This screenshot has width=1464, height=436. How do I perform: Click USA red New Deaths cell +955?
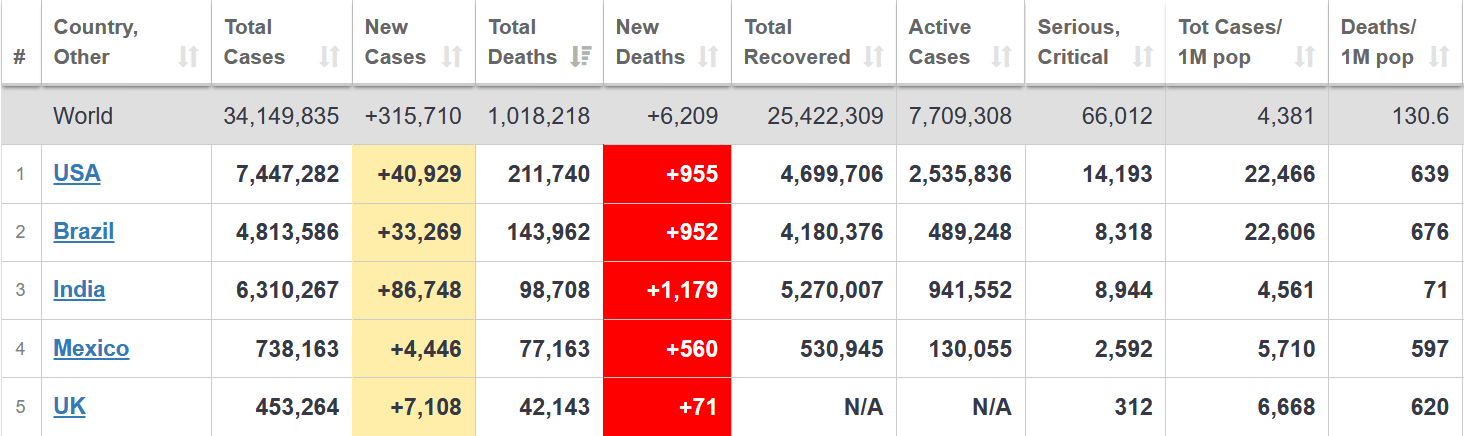(x=667, y=174)
